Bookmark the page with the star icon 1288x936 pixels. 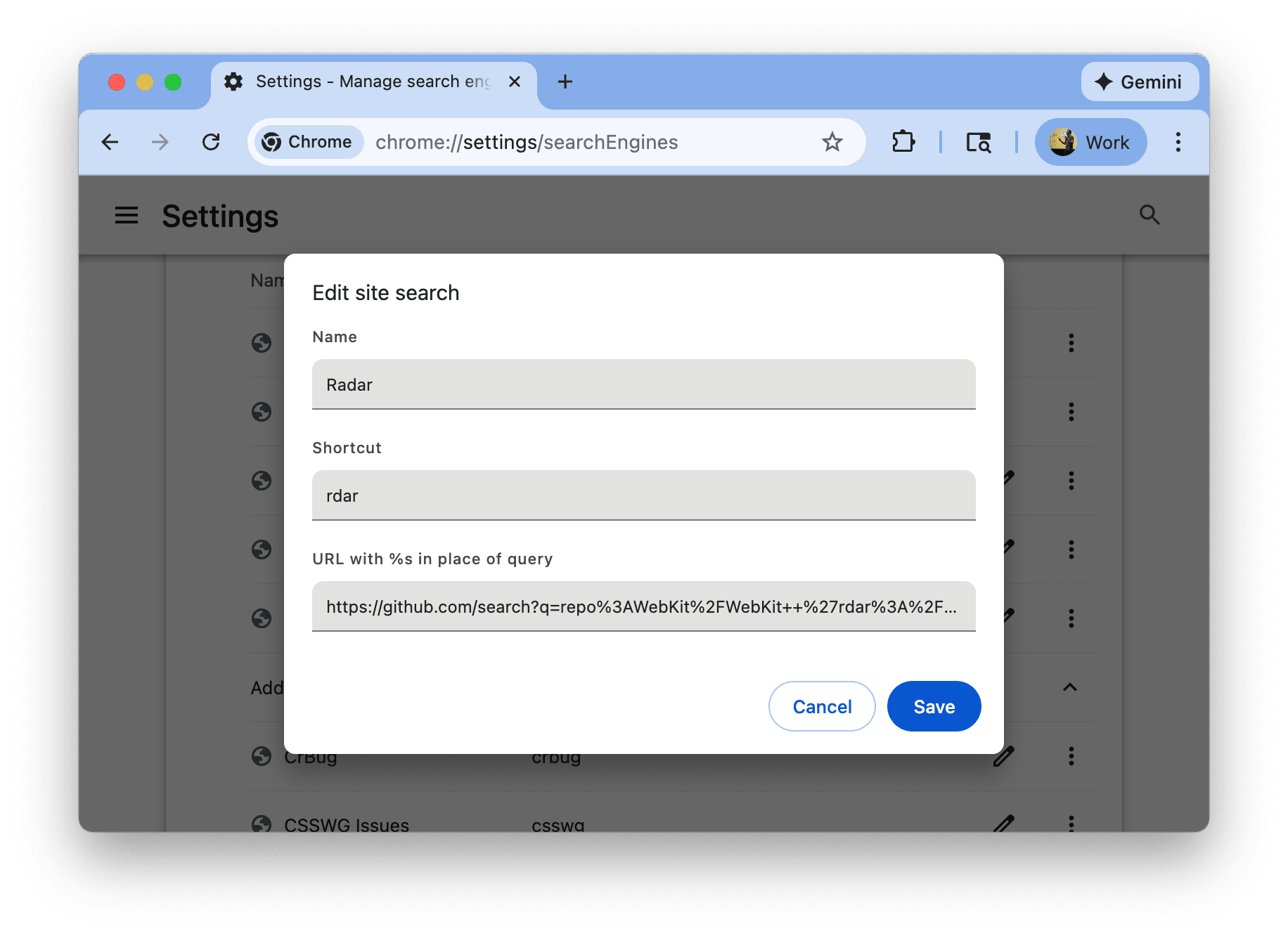click(832, 141)
